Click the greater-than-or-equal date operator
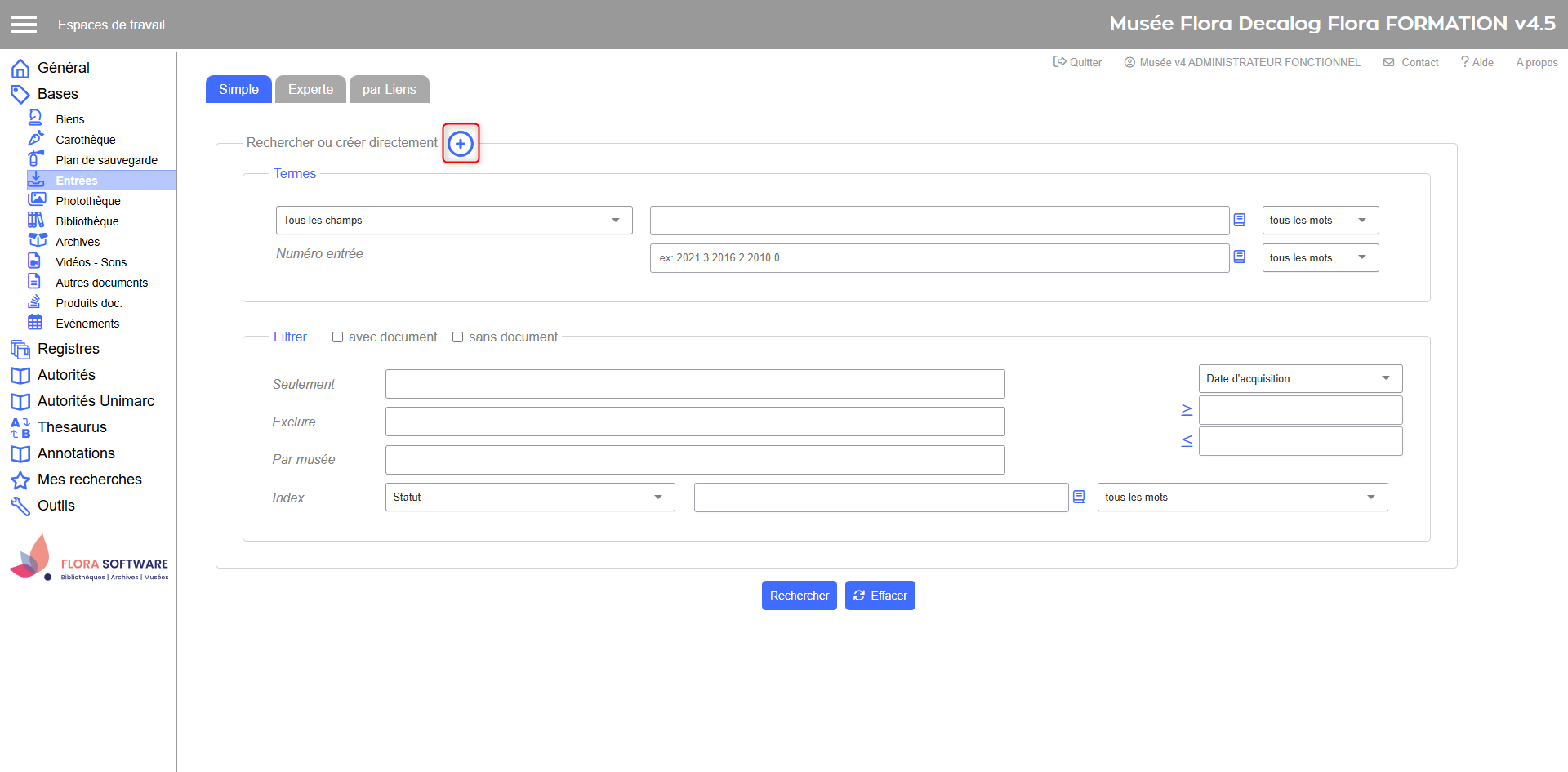1568x772 pixels. coord(1187,410)
